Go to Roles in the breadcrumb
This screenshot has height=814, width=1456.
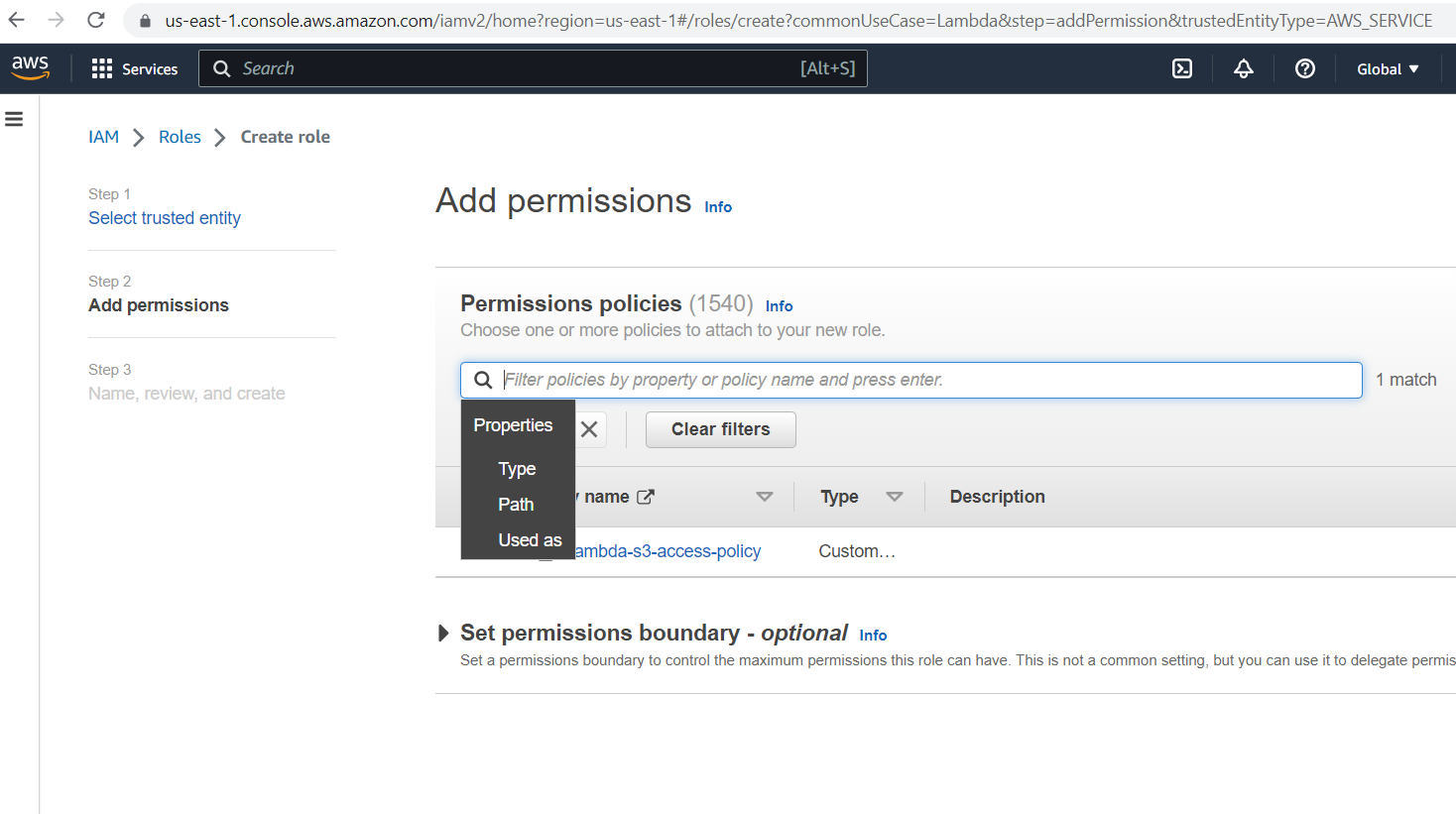pos(180,137)
